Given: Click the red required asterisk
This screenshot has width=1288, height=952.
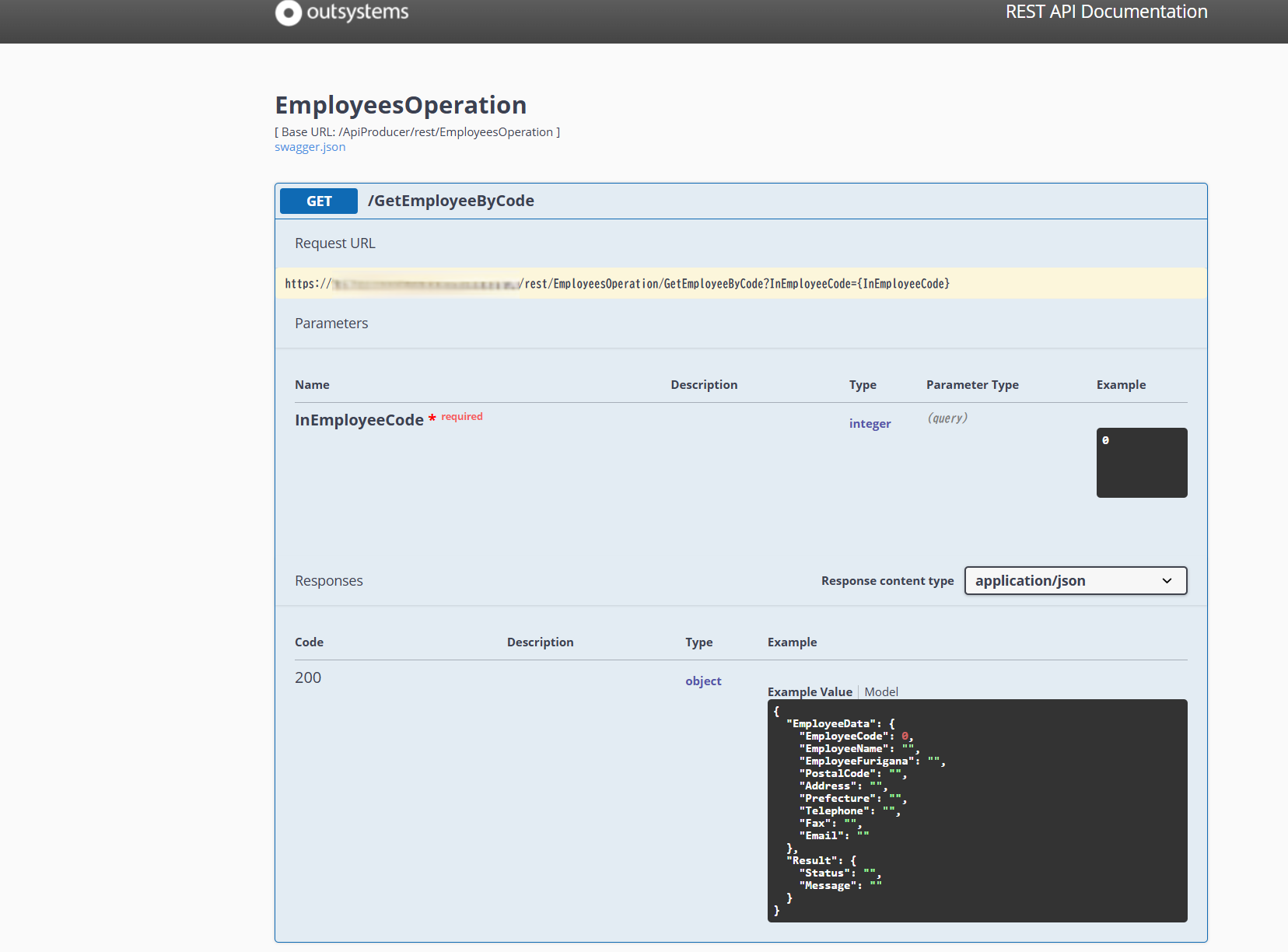Looking at the screenshot, I should [x=432, y=419].
